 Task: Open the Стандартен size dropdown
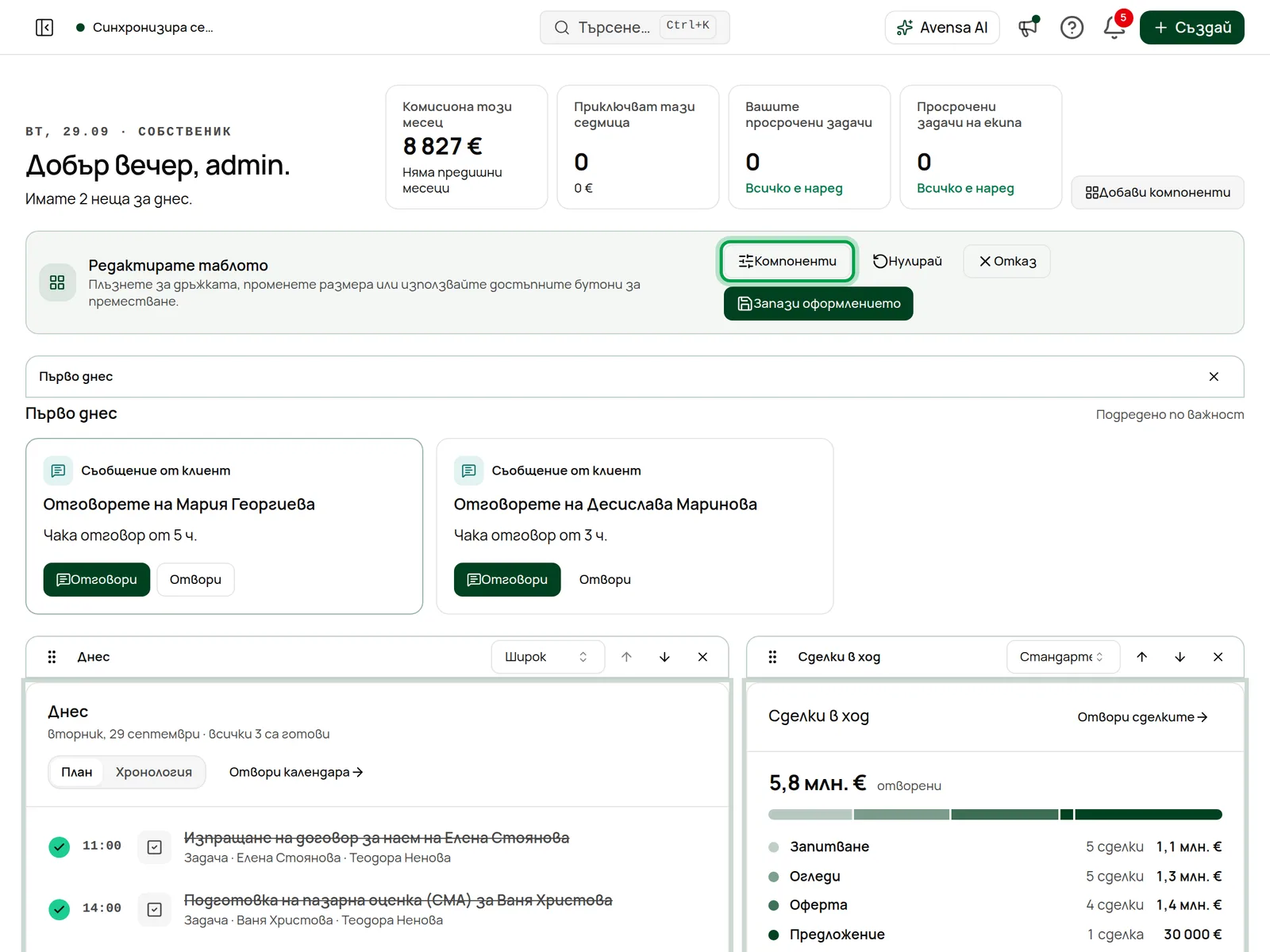1063,657
